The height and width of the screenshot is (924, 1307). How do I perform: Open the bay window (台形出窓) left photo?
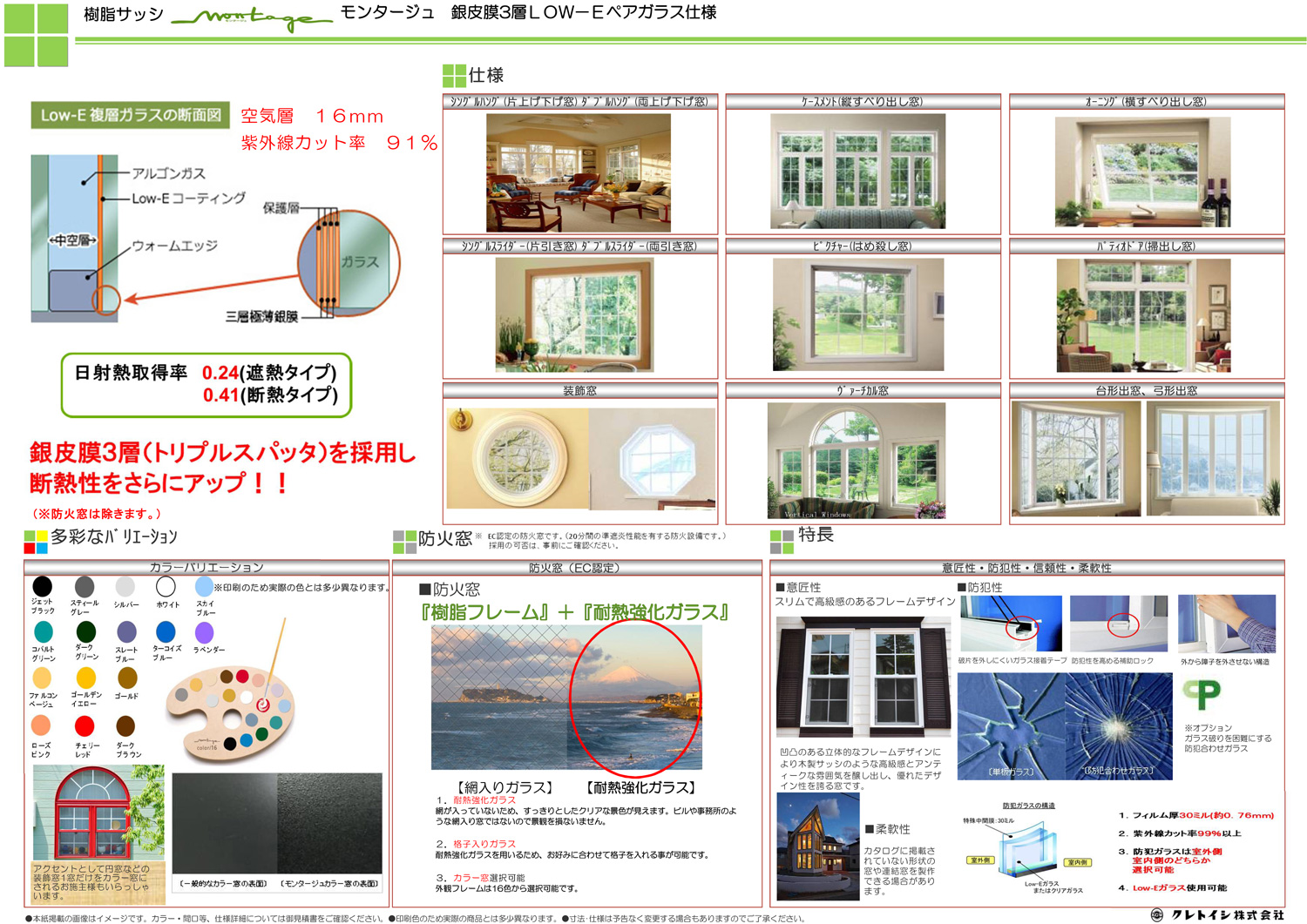click(x=1076, y=459)
